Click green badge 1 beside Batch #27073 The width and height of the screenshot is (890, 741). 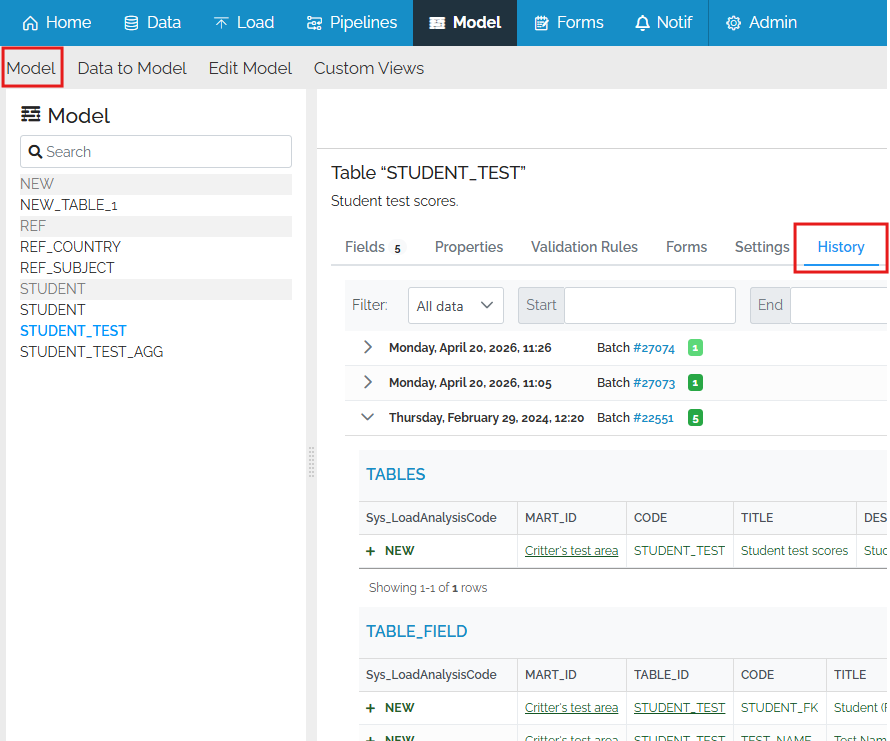(x=695, y=383)
